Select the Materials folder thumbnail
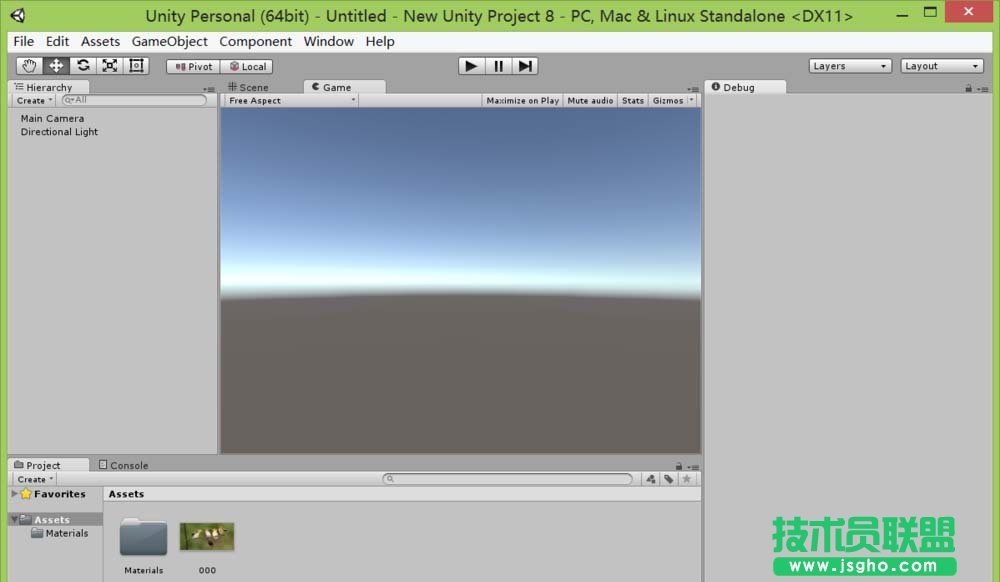The width and height of the screenshot is (1000, 582). pos(143,537)
